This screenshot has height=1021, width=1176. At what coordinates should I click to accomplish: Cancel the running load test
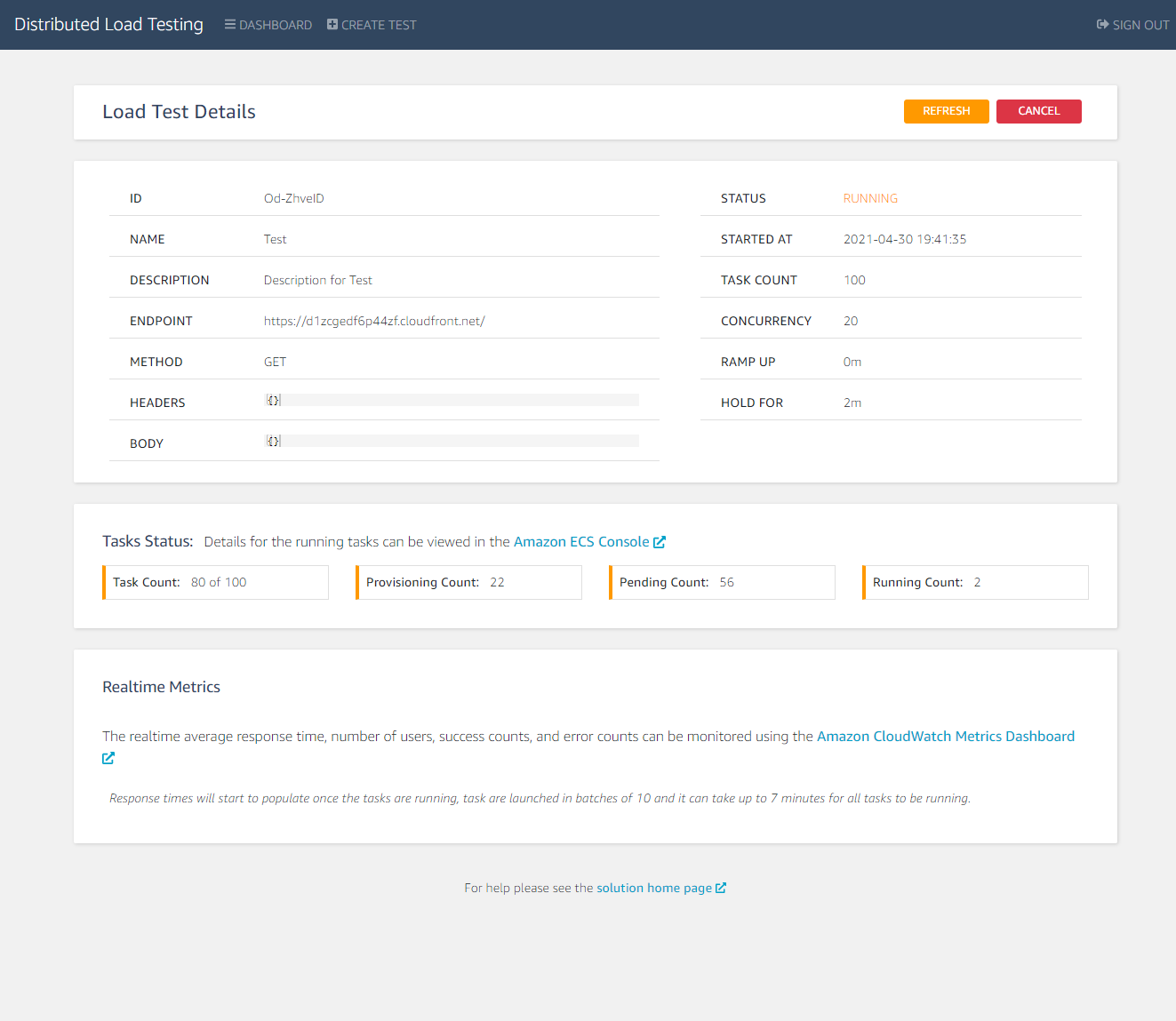coord(1038,111)
